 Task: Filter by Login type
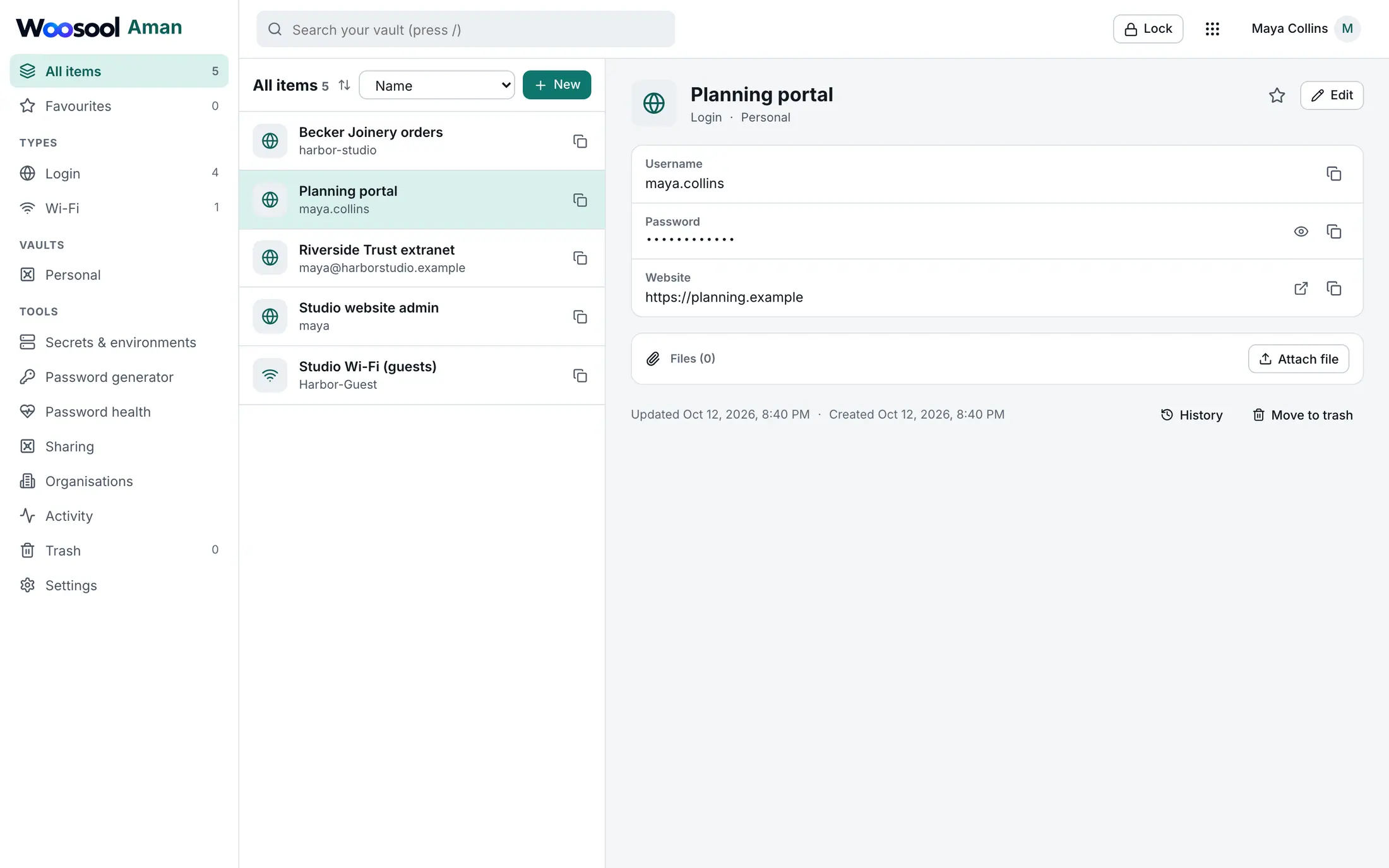(119, 173)
